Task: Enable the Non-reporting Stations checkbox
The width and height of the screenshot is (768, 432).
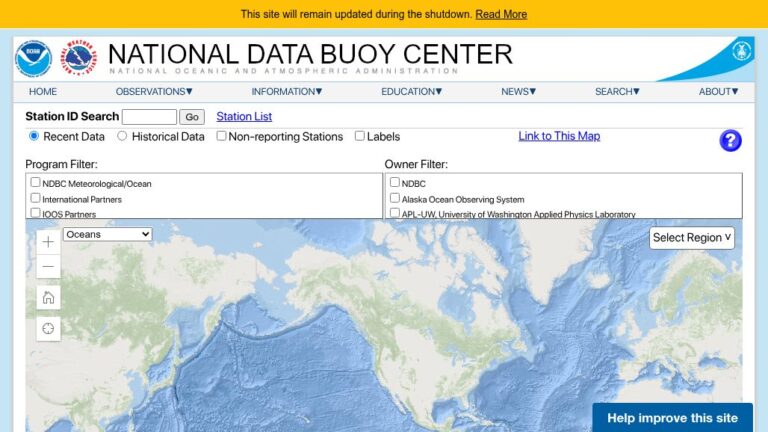Action: click(x=221, y=136)
